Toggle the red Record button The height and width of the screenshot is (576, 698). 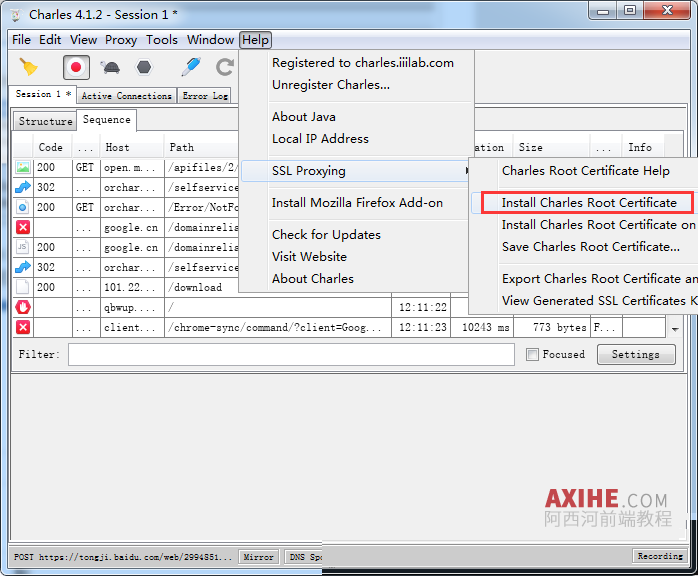(x=76, y=67)
